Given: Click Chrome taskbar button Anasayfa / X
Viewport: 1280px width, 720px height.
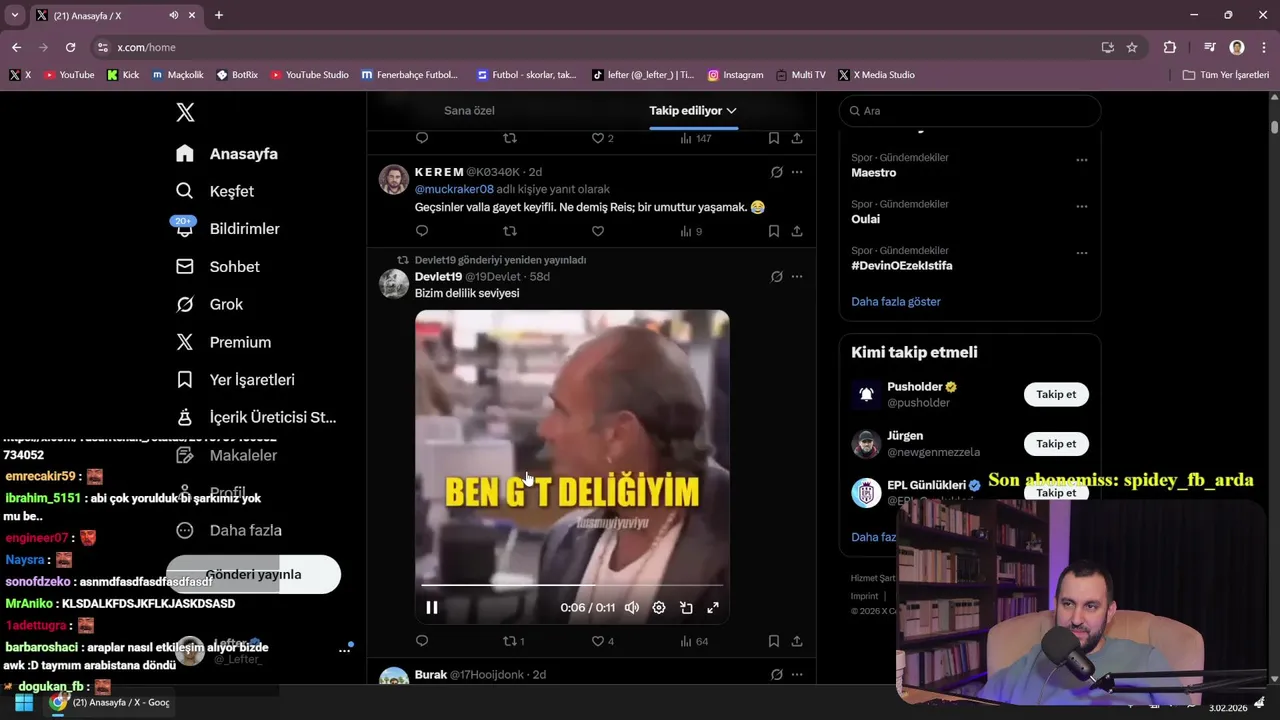Looking at the screenshot, I should pos(110,702).
